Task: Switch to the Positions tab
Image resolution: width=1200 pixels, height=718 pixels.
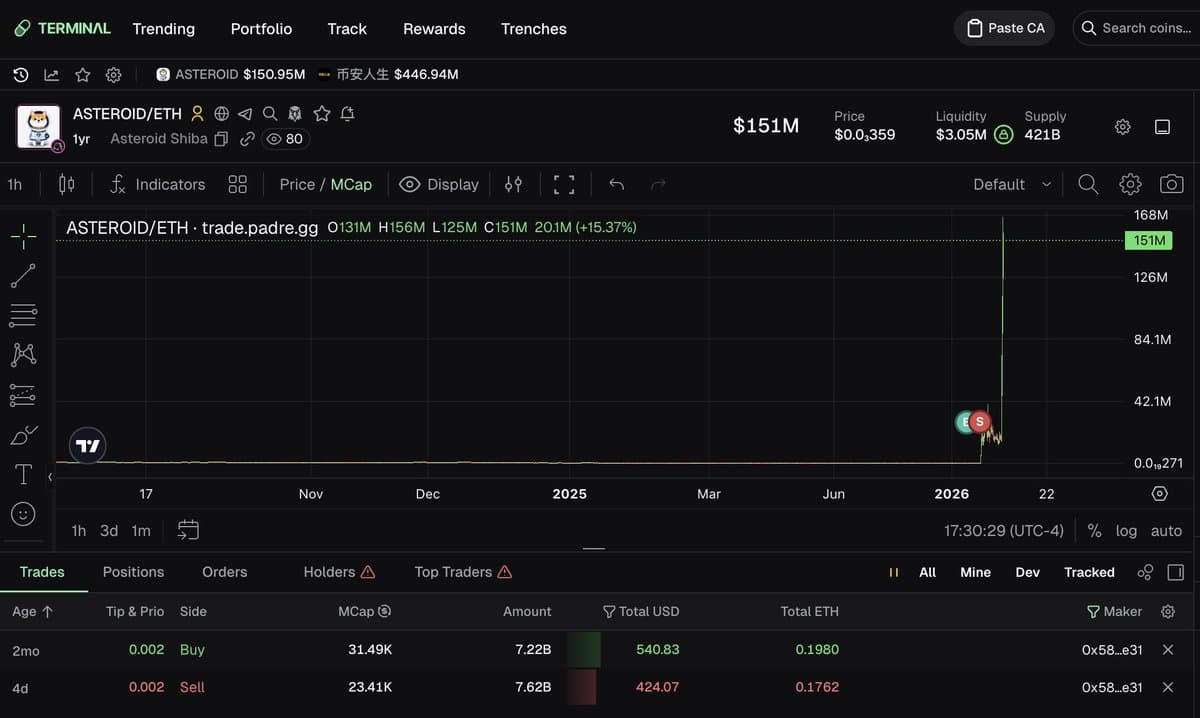Action: click(133, 572)
